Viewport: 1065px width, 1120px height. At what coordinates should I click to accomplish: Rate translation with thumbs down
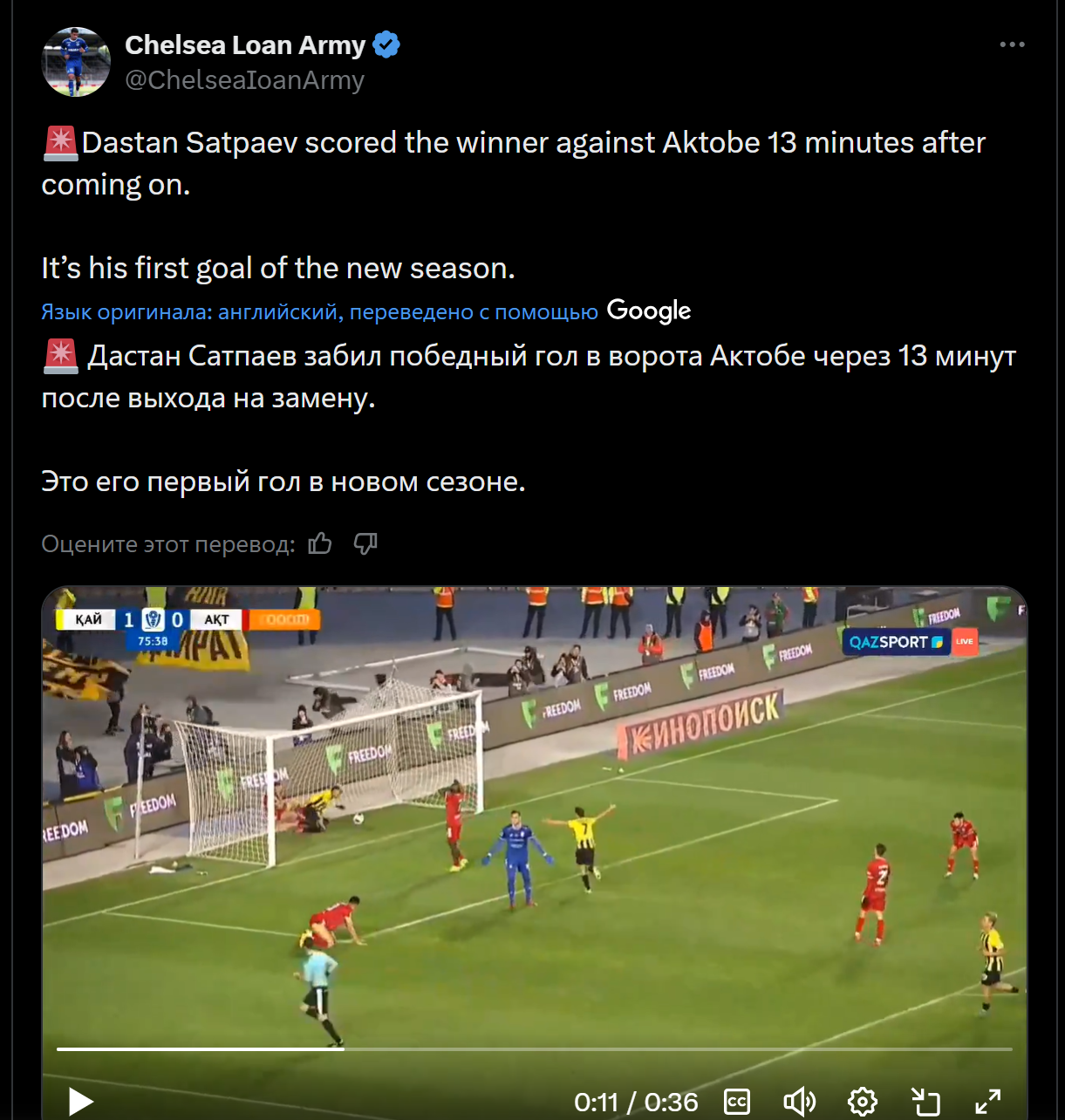click(365, 544)
